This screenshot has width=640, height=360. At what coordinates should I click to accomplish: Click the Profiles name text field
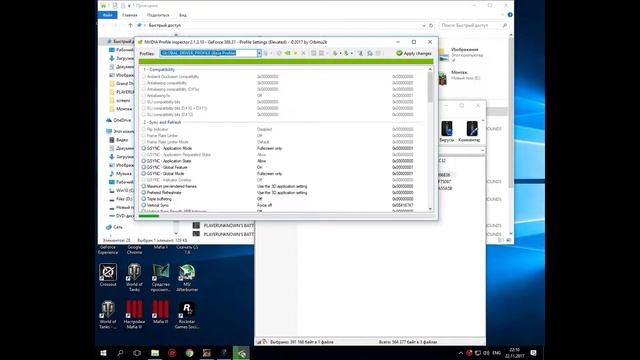tap(208, 53)
